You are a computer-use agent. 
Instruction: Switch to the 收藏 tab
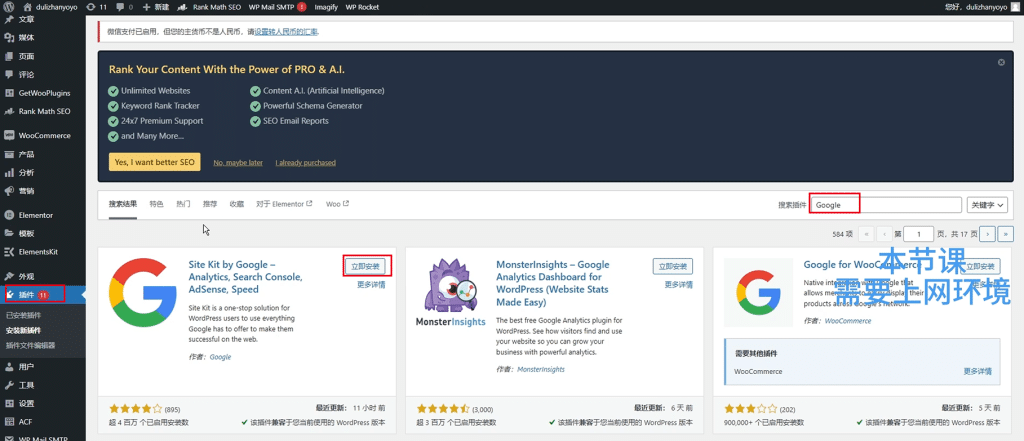pyautogui.click(x=236, y=204)
